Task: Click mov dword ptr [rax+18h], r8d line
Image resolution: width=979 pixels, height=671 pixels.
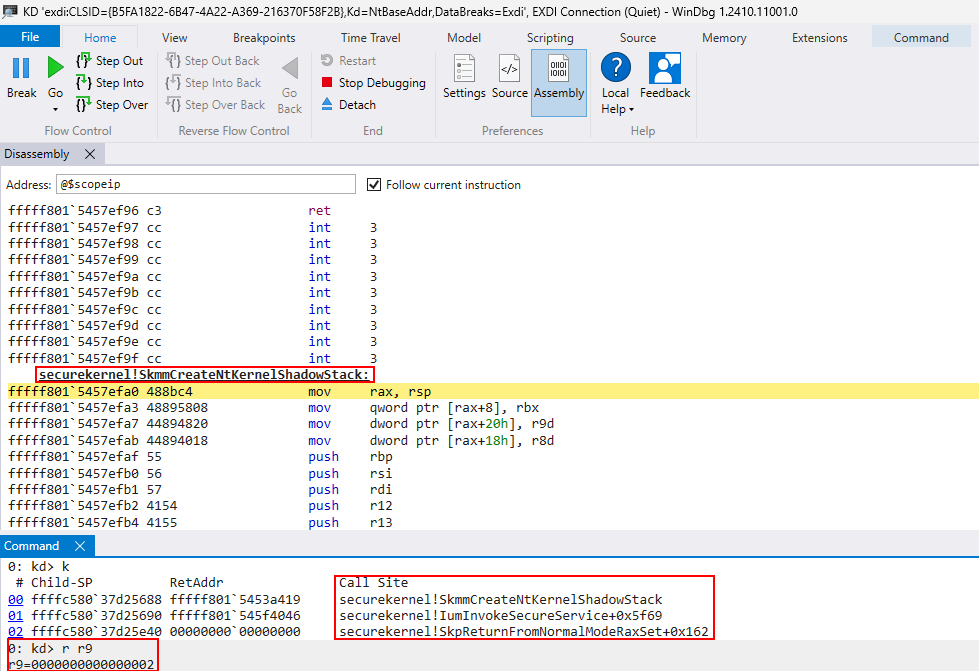Action: click(281, 441)
